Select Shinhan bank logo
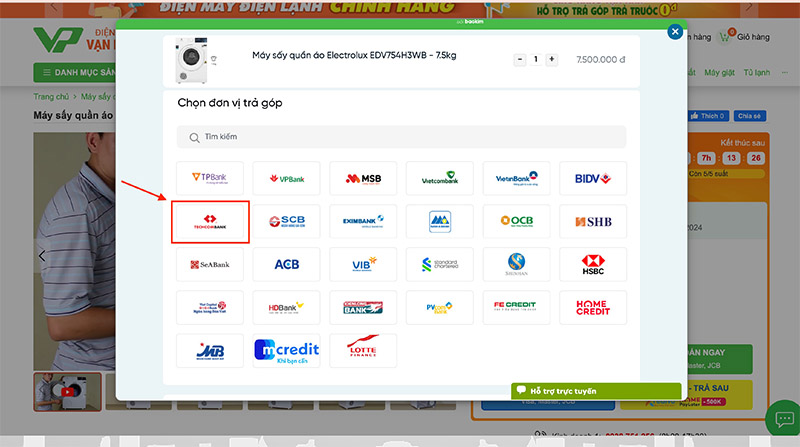Image resolution: width=800 pixels, height=447 pixels. point(516,264)
